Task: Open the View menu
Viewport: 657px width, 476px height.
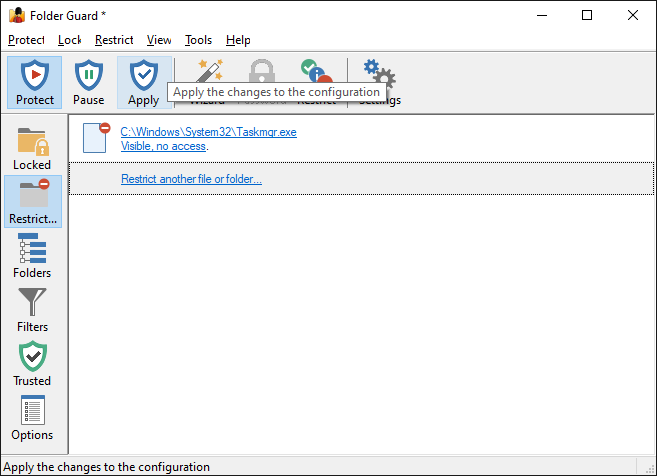Action: (x=159, y=40)
